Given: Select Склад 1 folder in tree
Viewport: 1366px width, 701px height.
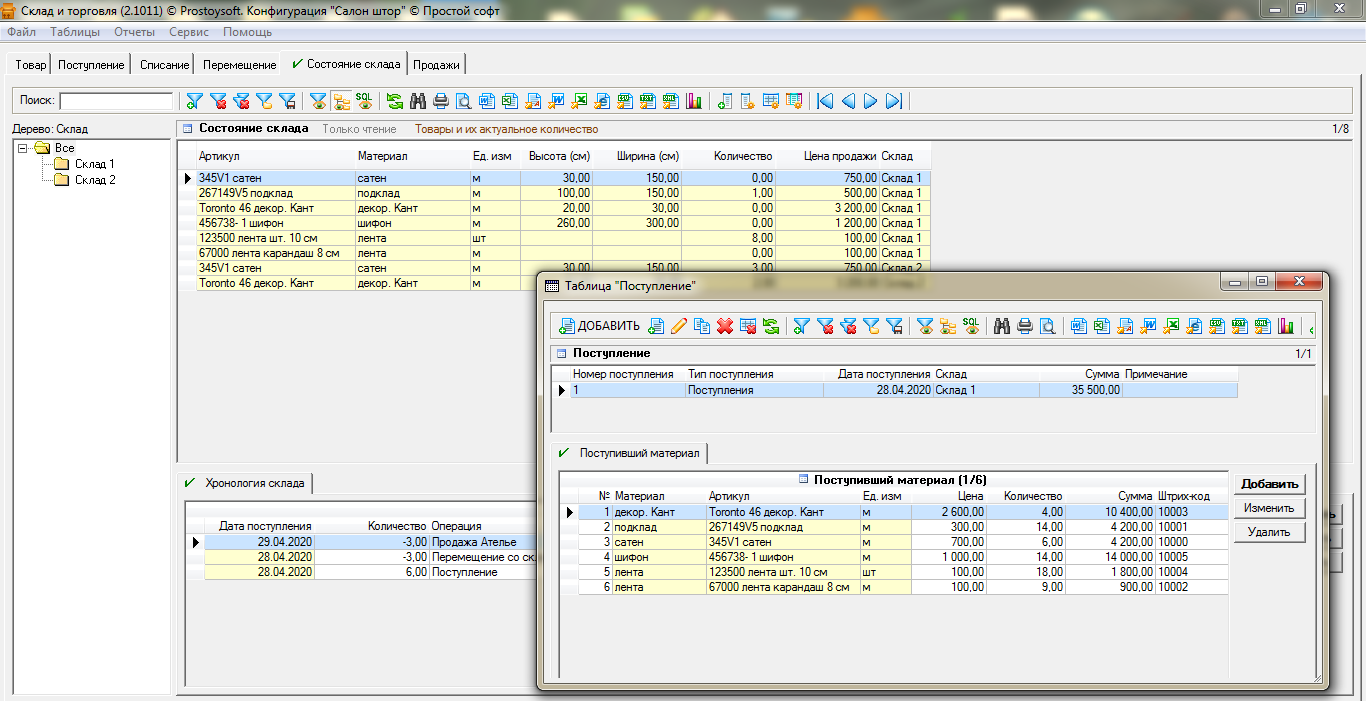Looking at the screenshot, I should click(x=94, y=164).
